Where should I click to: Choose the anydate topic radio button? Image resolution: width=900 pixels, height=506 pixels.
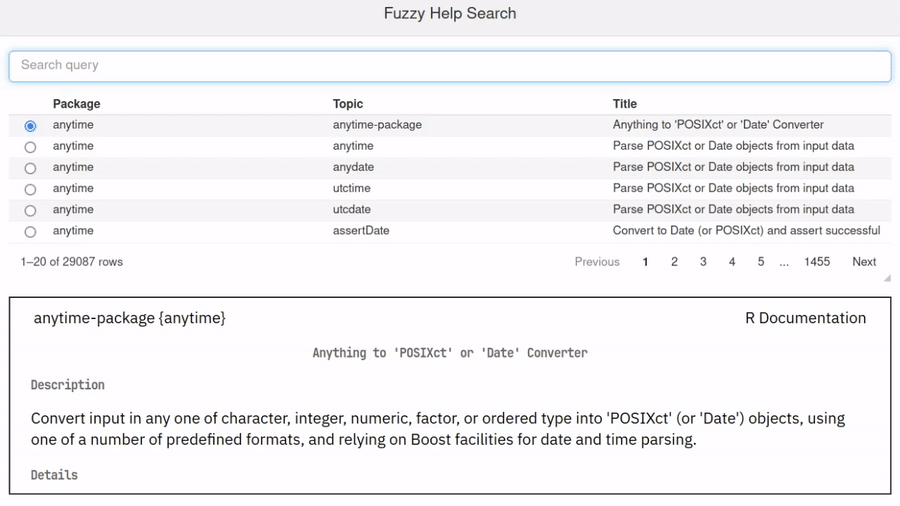coord(30,168)
